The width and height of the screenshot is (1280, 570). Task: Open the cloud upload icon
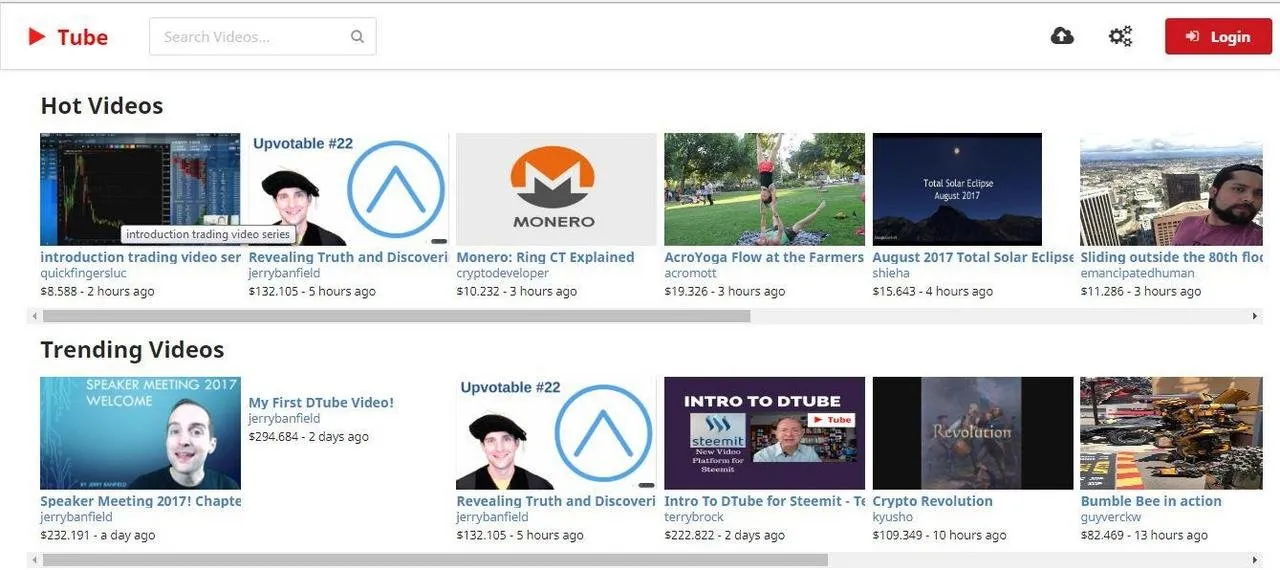point(1062,36)
